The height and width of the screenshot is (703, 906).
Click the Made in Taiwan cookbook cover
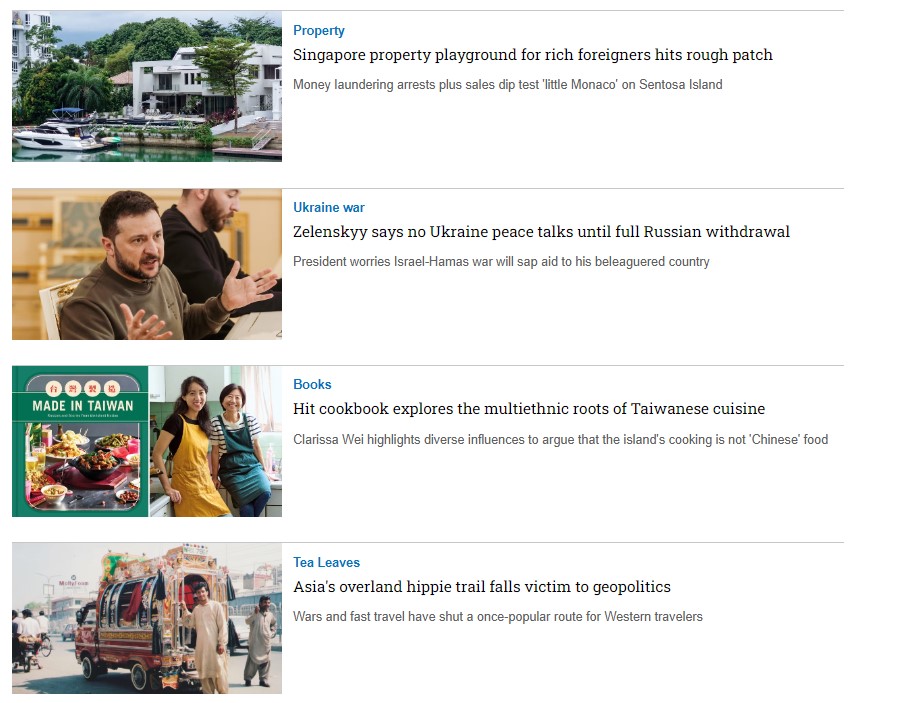point(80,441)
